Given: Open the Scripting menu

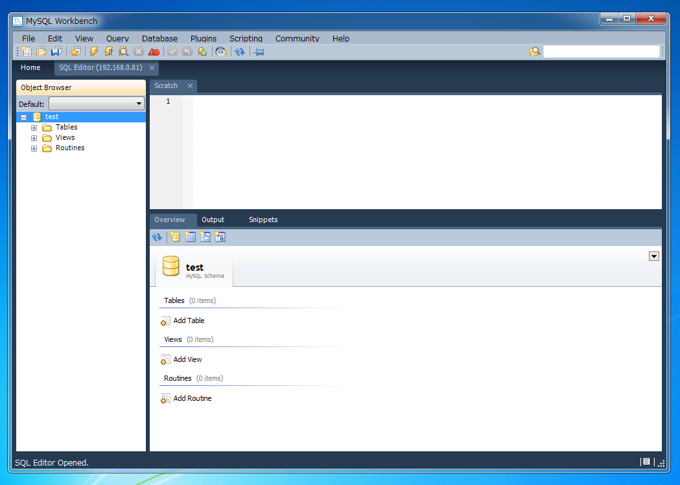Looking at the screenshot, I should coord(246,38).
